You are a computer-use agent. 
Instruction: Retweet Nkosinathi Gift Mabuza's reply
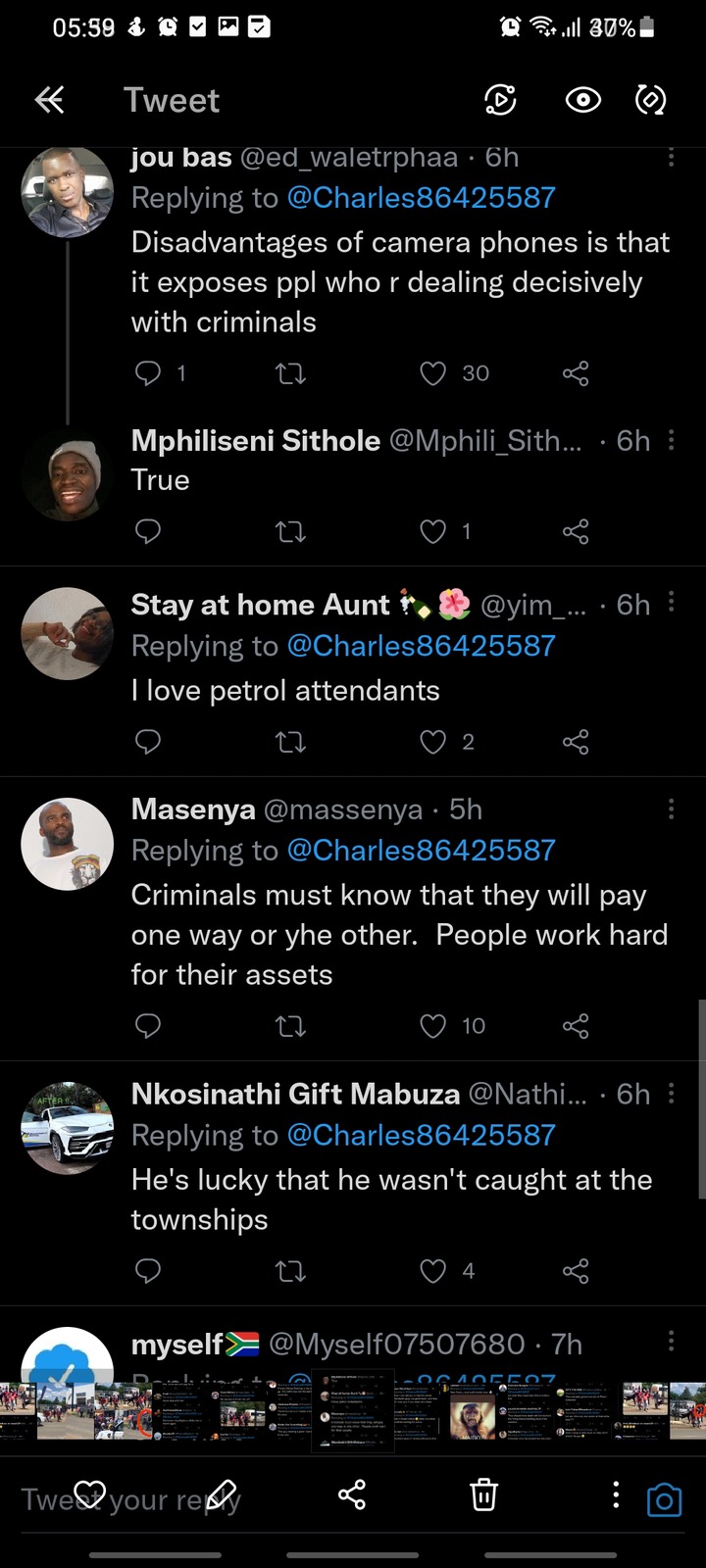290,1271
